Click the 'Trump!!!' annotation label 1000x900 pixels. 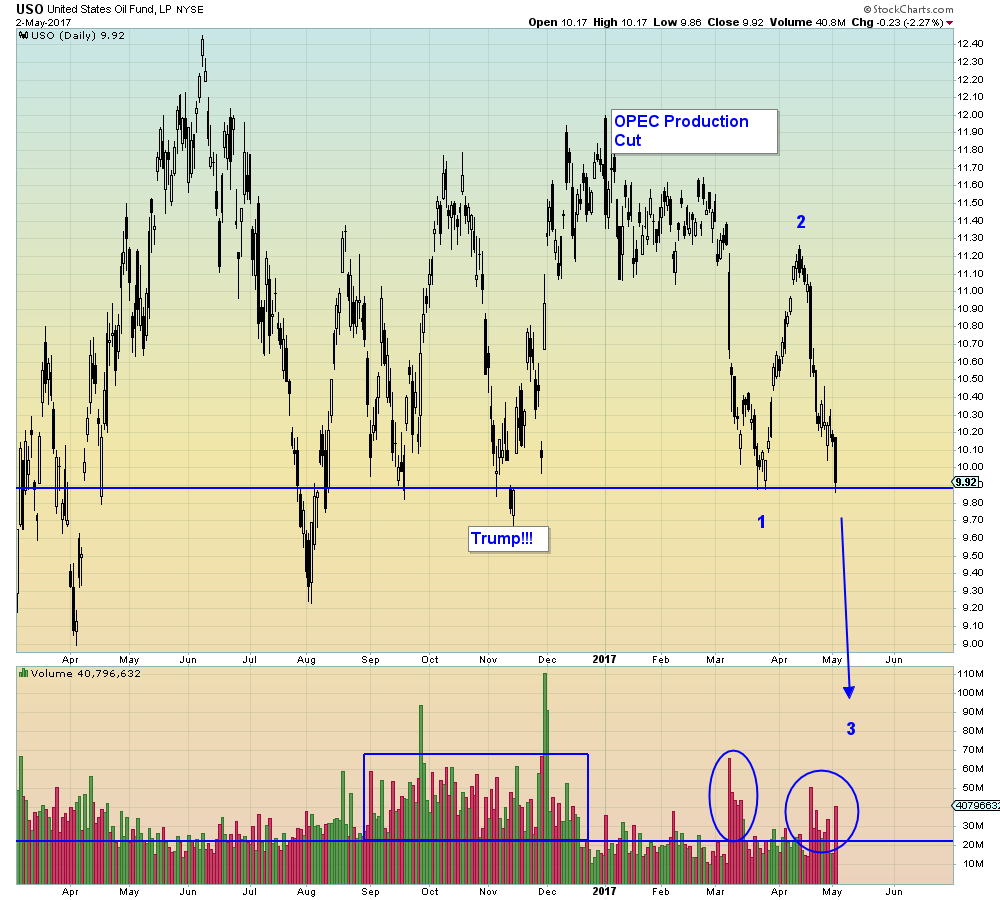point(508,539)
